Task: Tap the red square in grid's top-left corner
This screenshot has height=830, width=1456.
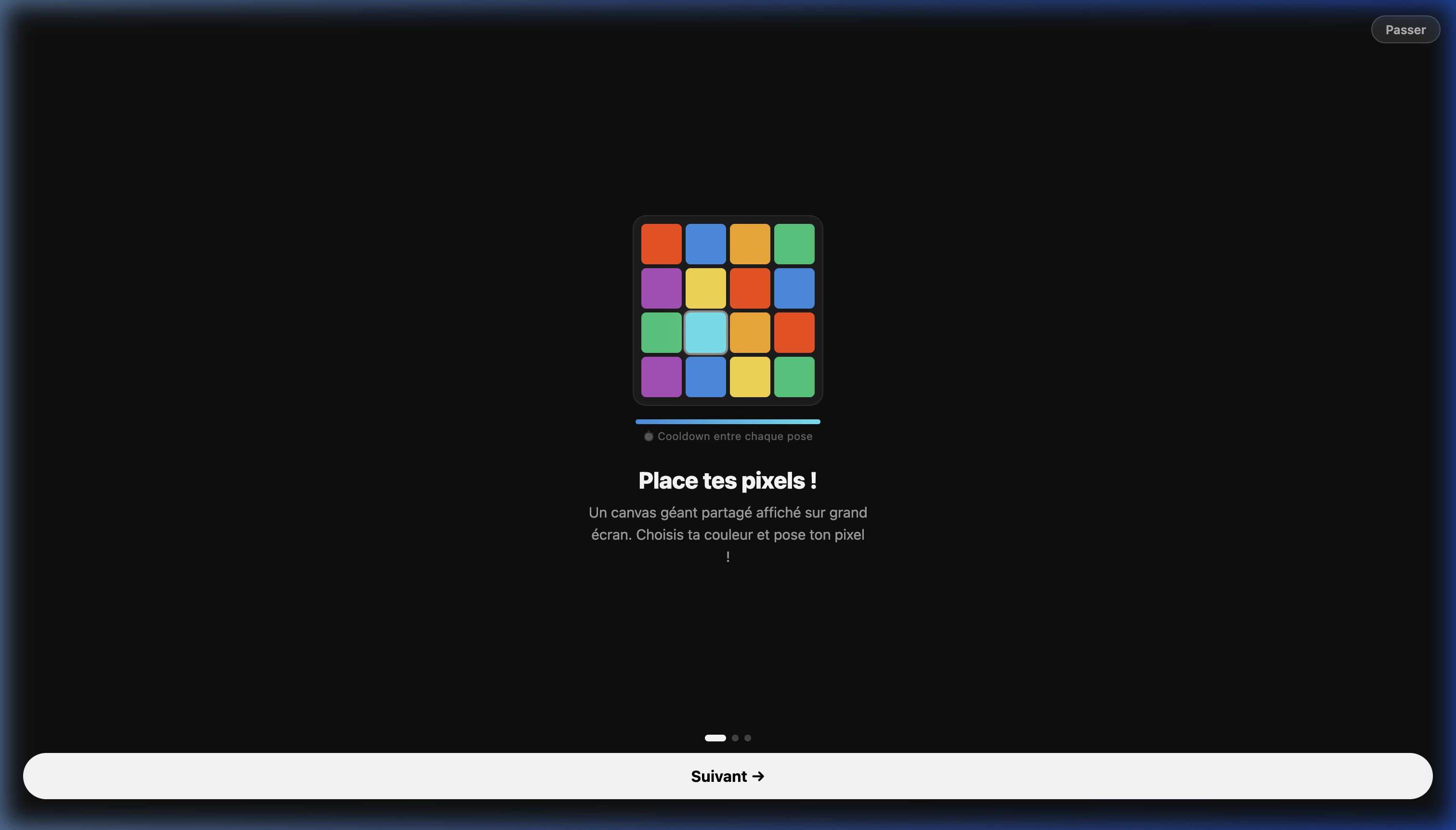Action: click(661, 244)
